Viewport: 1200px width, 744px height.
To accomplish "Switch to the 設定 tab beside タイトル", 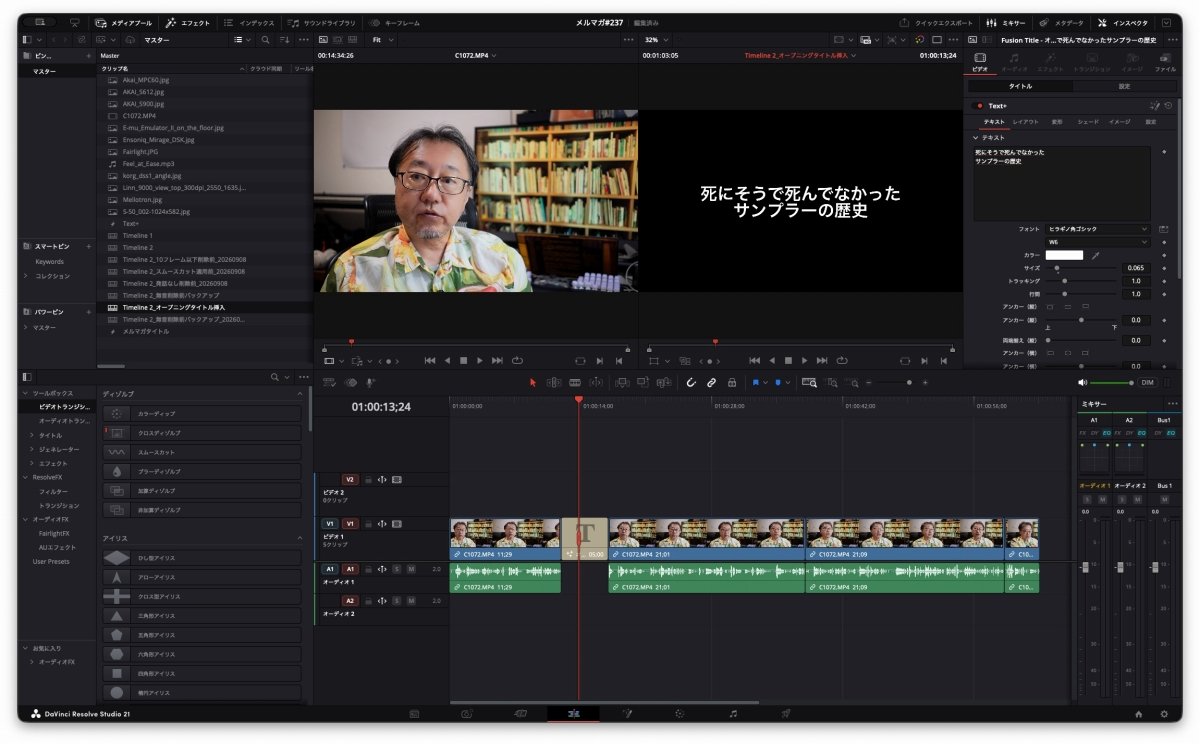I will point(1124,86).
